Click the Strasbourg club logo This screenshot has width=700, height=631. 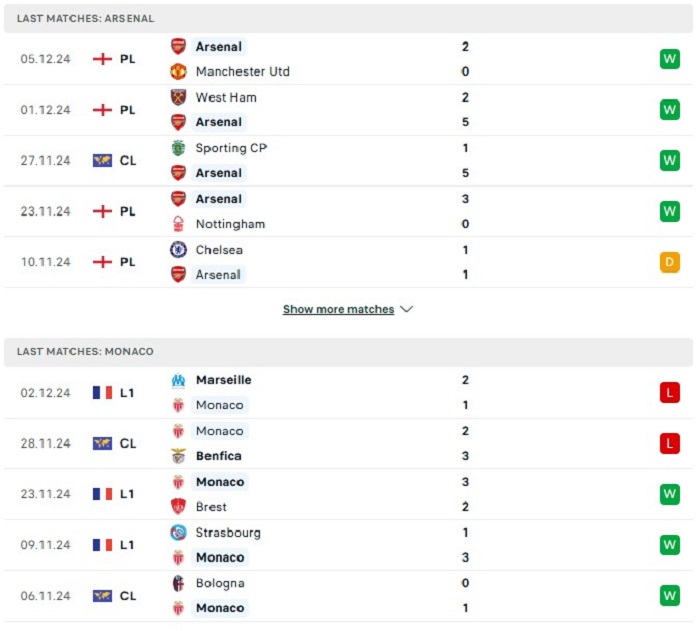178,532
